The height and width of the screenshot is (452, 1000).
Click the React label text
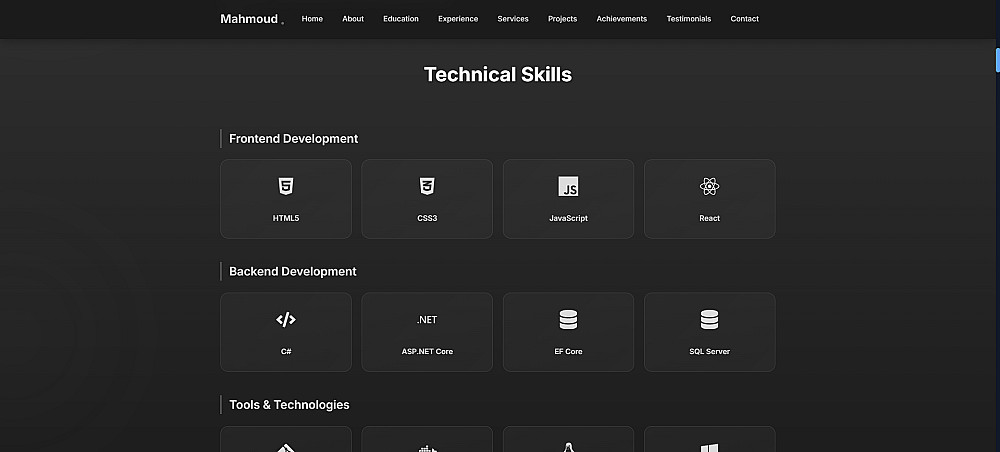click(709, 218)
